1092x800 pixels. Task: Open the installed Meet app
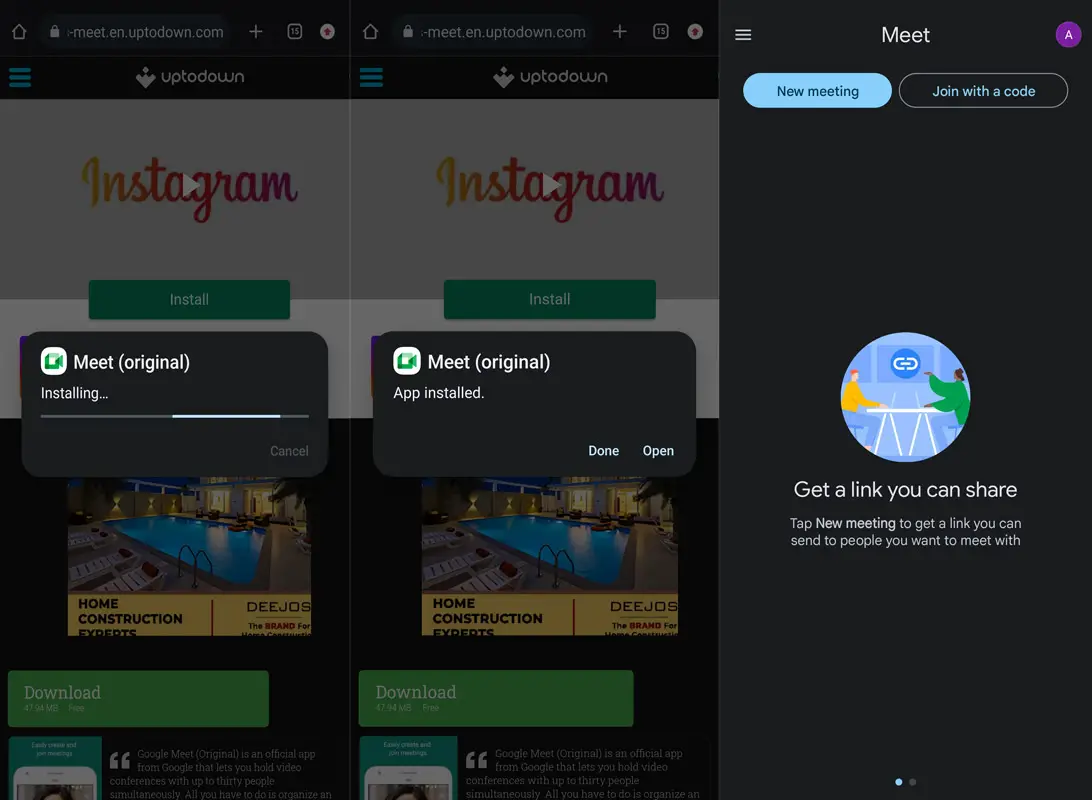[x=658, y=451]
